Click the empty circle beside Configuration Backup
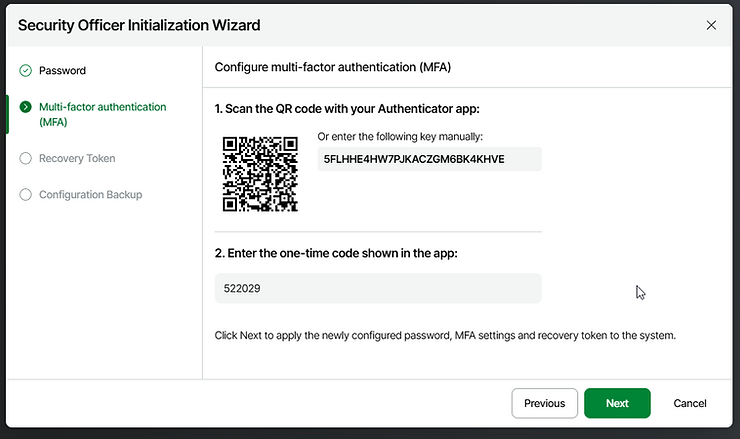Viewport: 740px width, 439px height. coord(25,194)
